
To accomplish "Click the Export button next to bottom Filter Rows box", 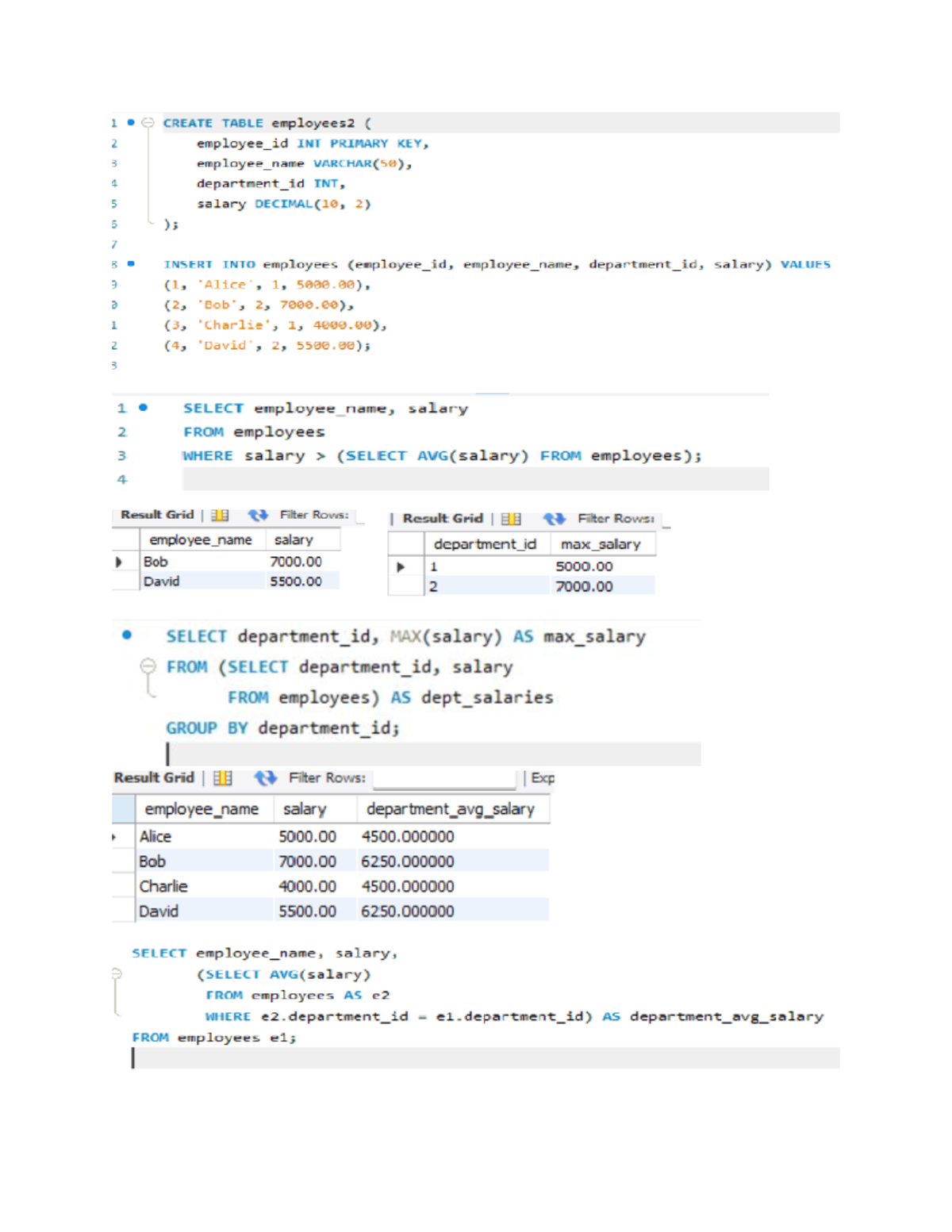I will click(x=543, y=778).
